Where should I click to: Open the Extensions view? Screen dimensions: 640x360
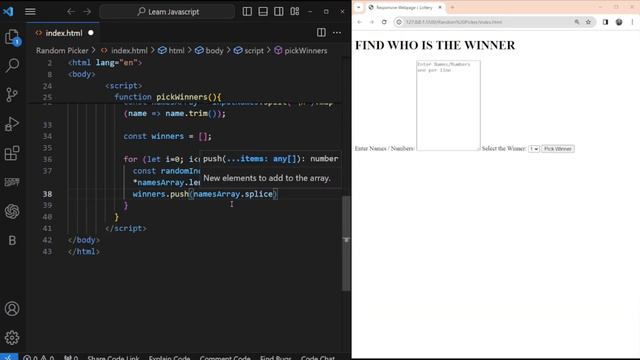point(12,153)
